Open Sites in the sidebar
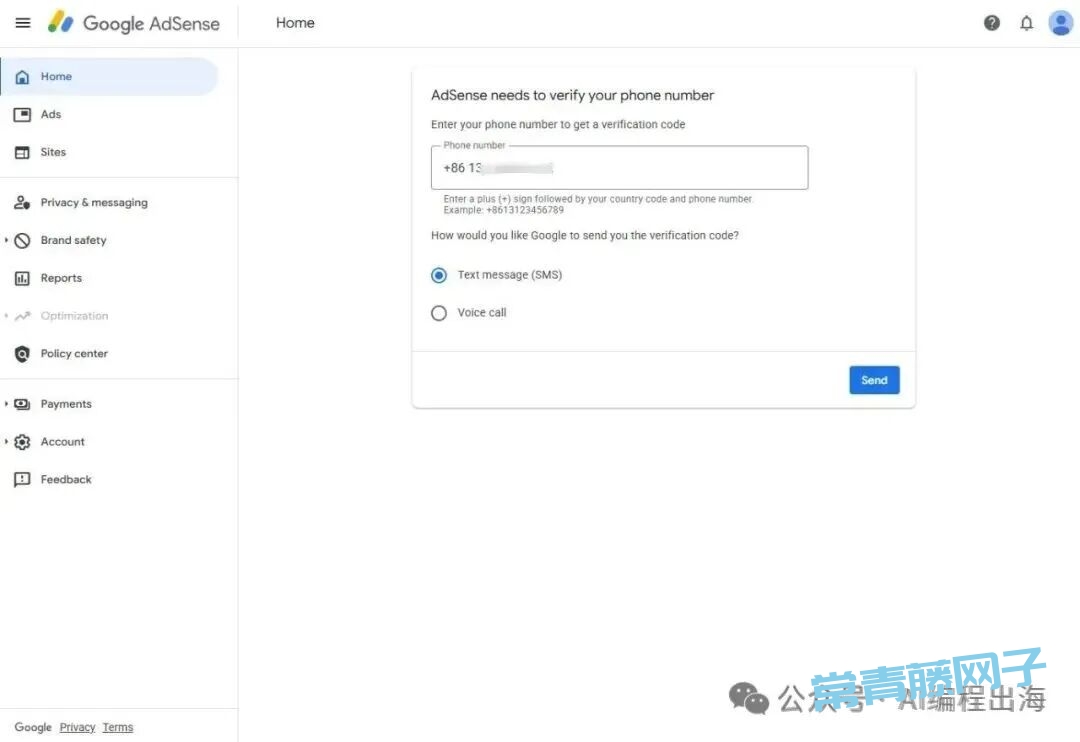The width and height of the screenshot is (1080, 742). (53, 153)
